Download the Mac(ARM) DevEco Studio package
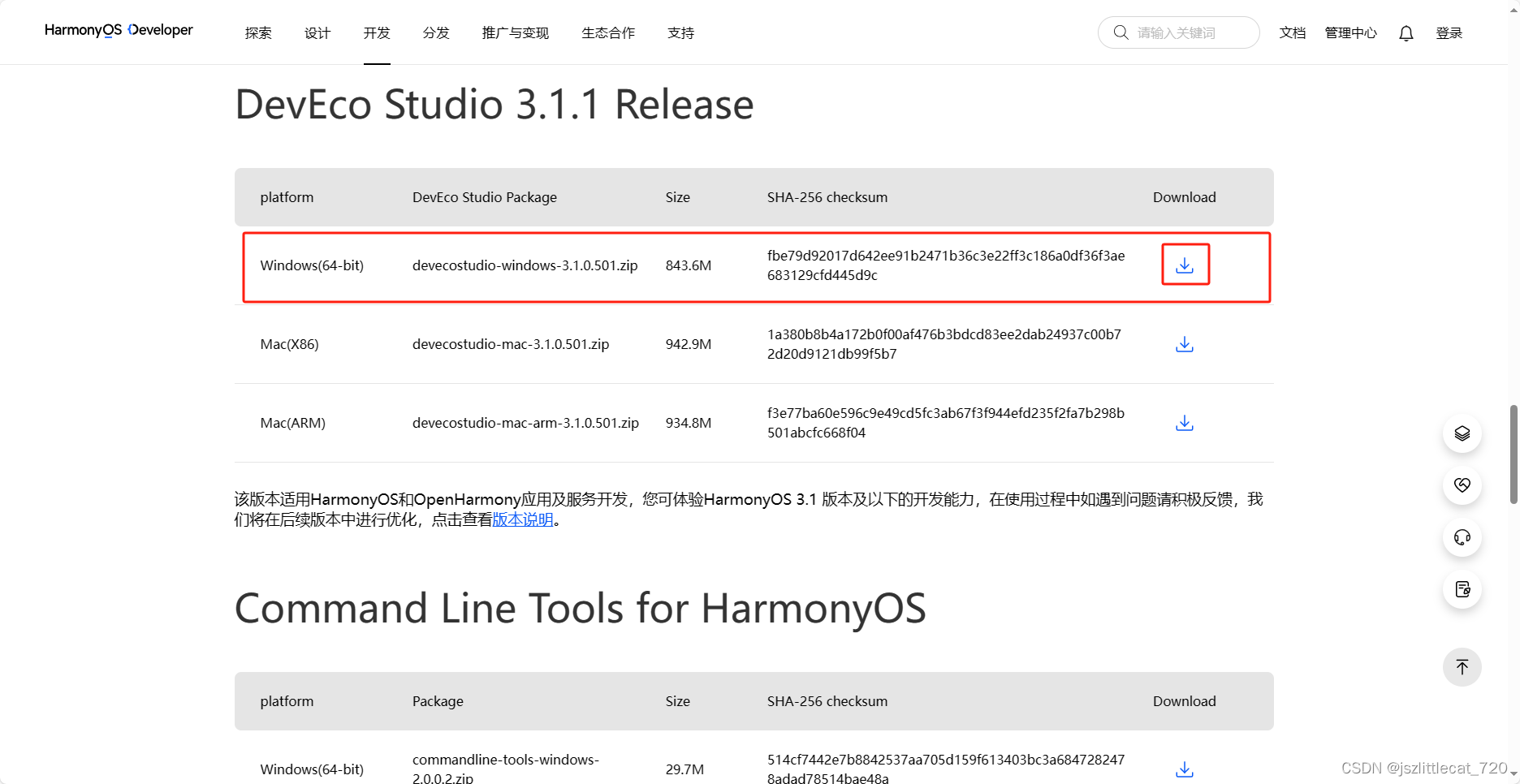The width and height of the screenshot is (1520, 784). pos(1185,423)
